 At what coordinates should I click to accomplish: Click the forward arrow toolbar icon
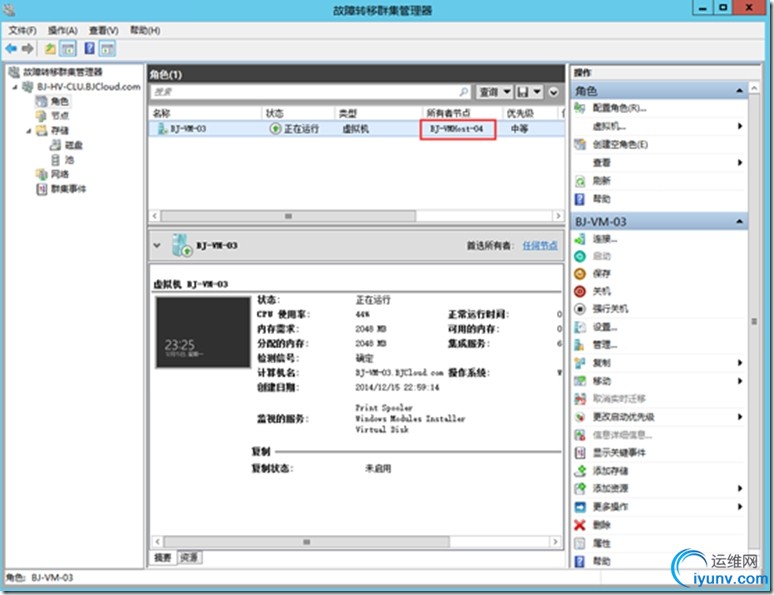(28, 48)
